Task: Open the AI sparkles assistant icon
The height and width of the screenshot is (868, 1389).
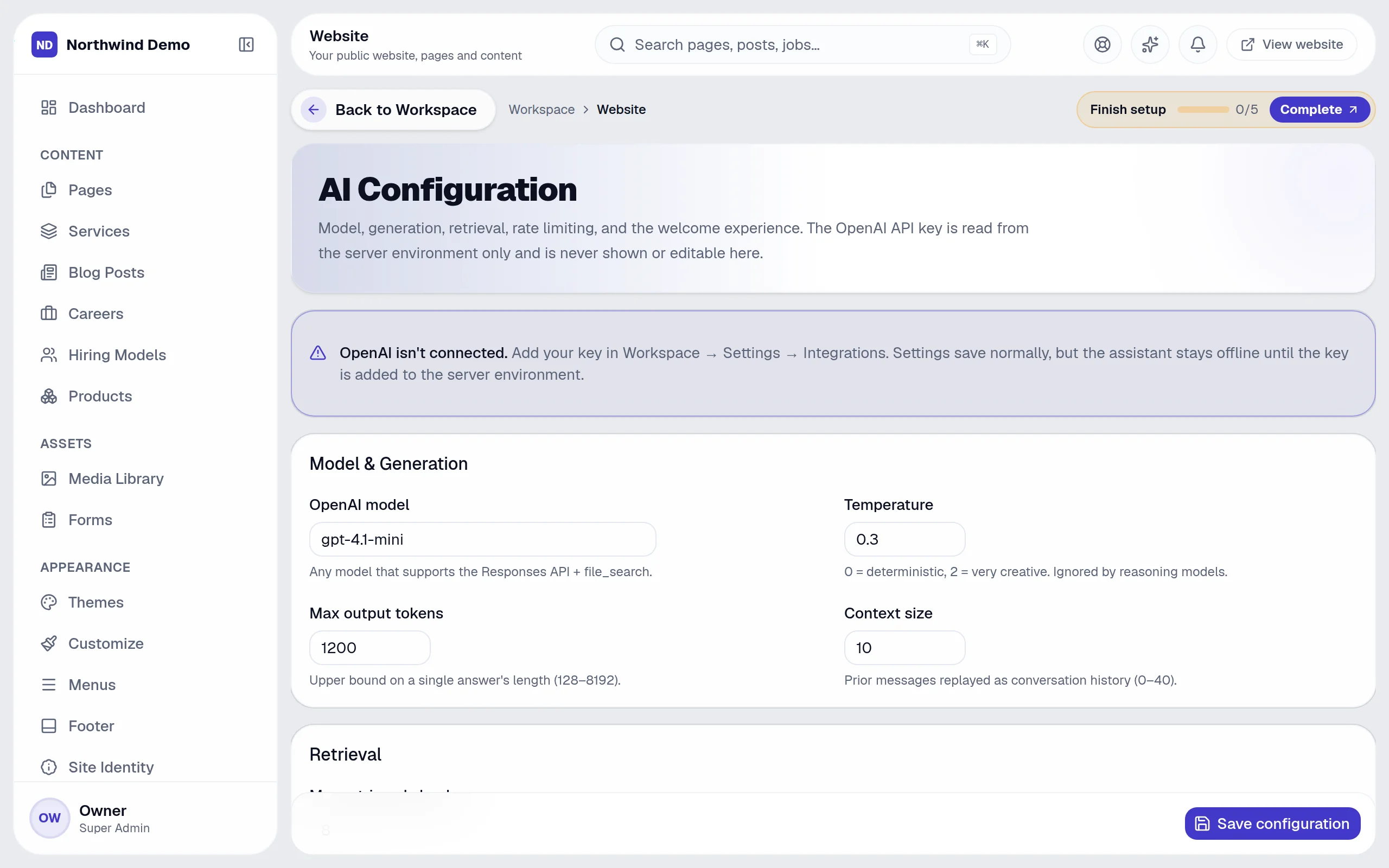Action: [x=1150, y=45]
